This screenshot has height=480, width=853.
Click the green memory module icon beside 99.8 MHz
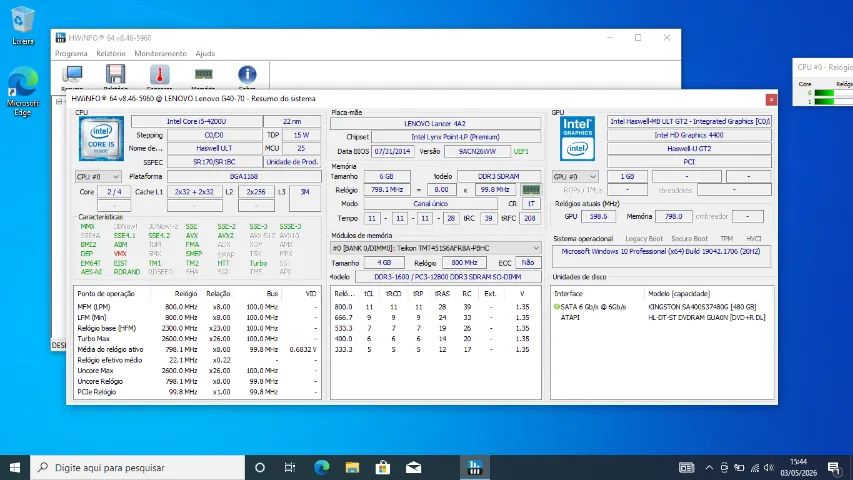(530, 189)
